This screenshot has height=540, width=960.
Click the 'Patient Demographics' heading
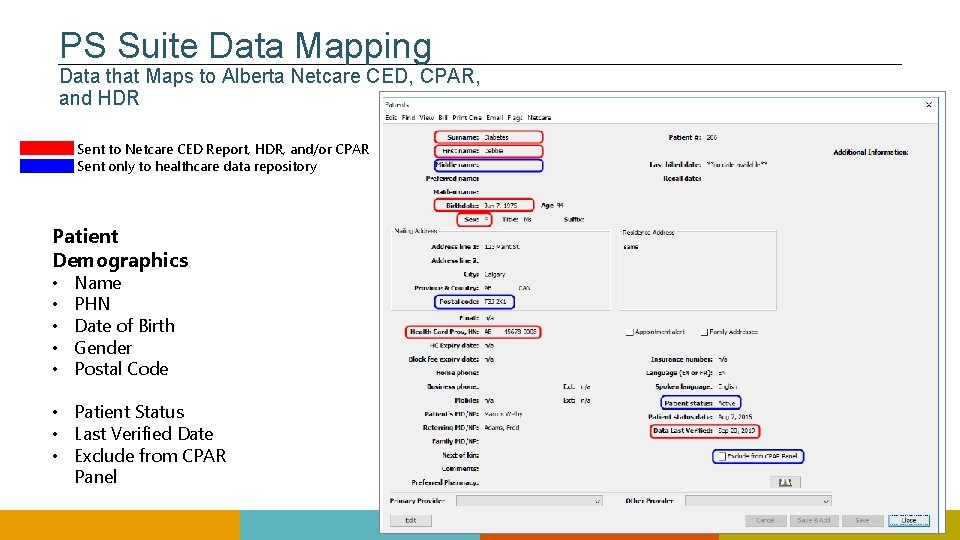pos(120,248)
